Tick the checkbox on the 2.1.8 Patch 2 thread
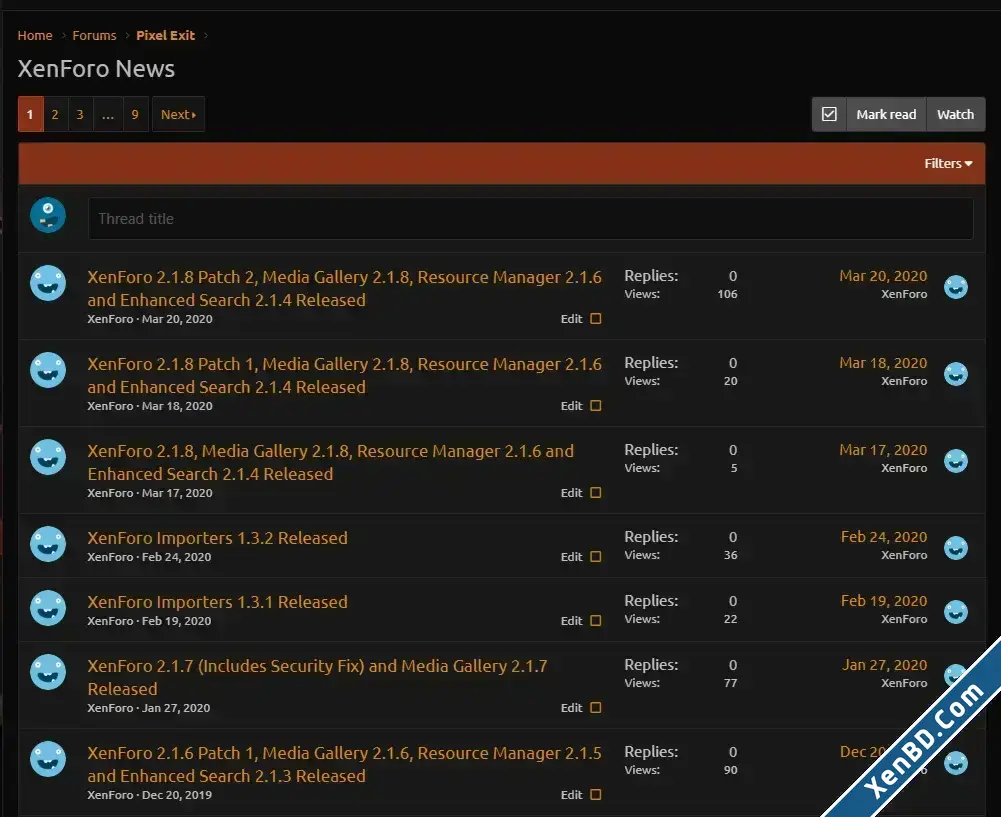Screen dimensions: 1001x817 pos(596,319)
